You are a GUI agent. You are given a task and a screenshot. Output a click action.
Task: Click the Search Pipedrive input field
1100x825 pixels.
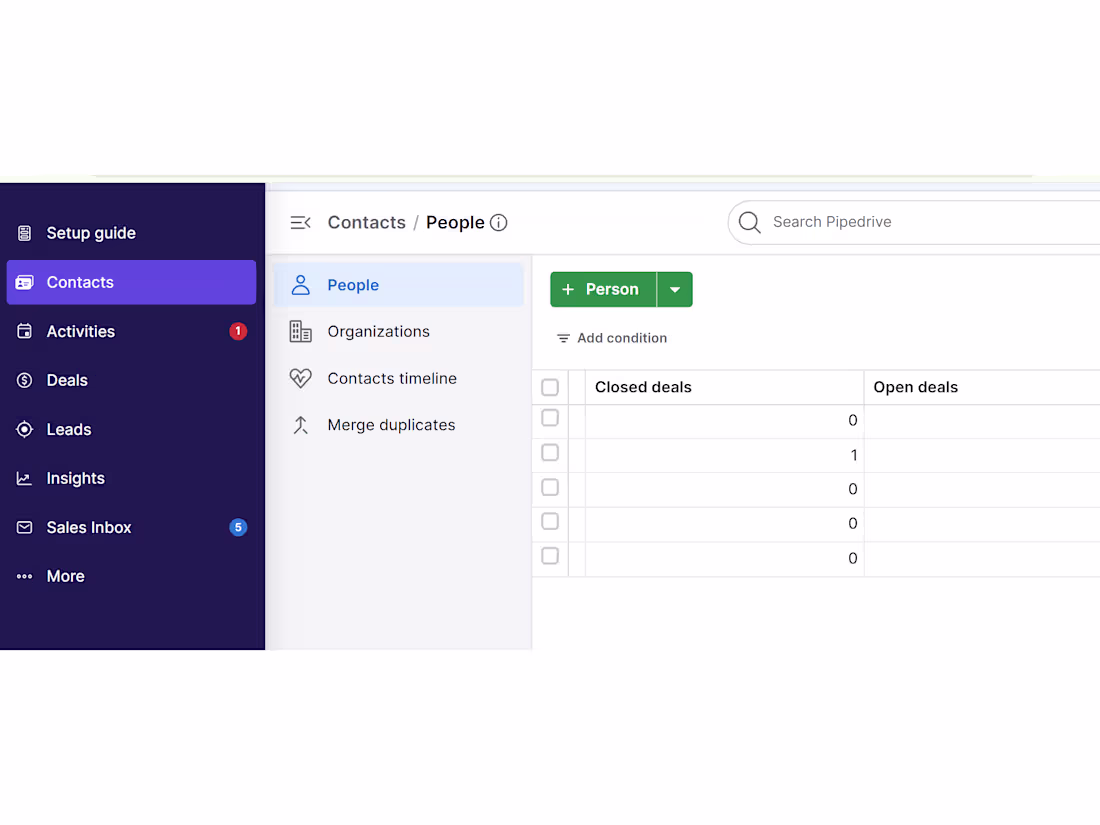914,222
